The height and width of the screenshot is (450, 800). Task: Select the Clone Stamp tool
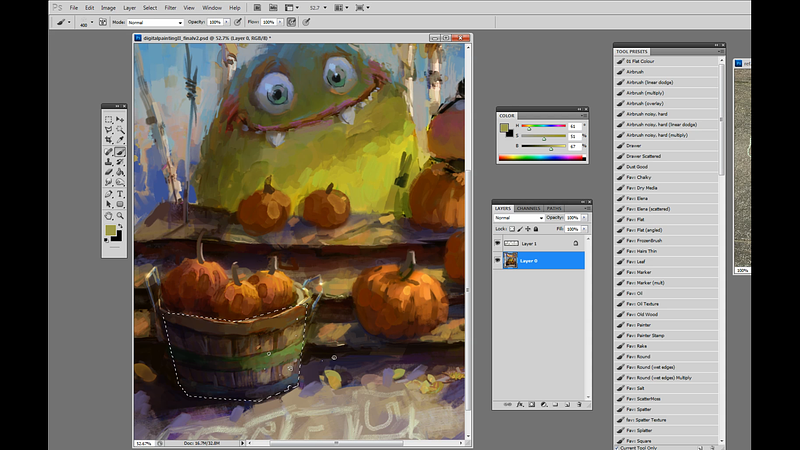tap(109, 162)
